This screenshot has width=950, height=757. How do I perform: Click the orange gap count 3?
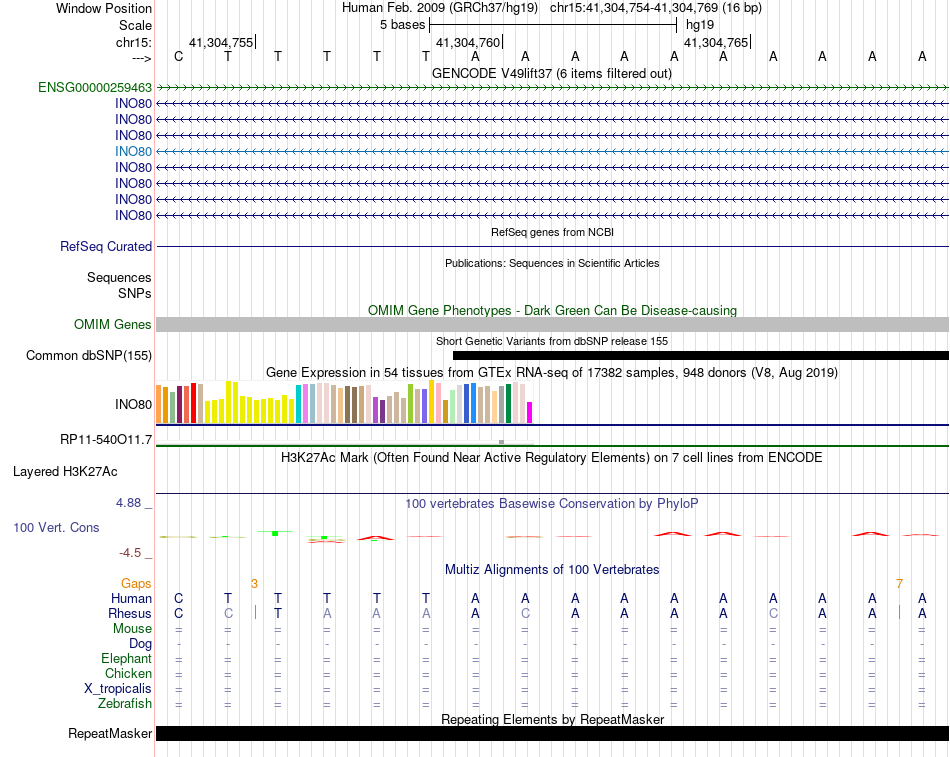click(254, 584)
